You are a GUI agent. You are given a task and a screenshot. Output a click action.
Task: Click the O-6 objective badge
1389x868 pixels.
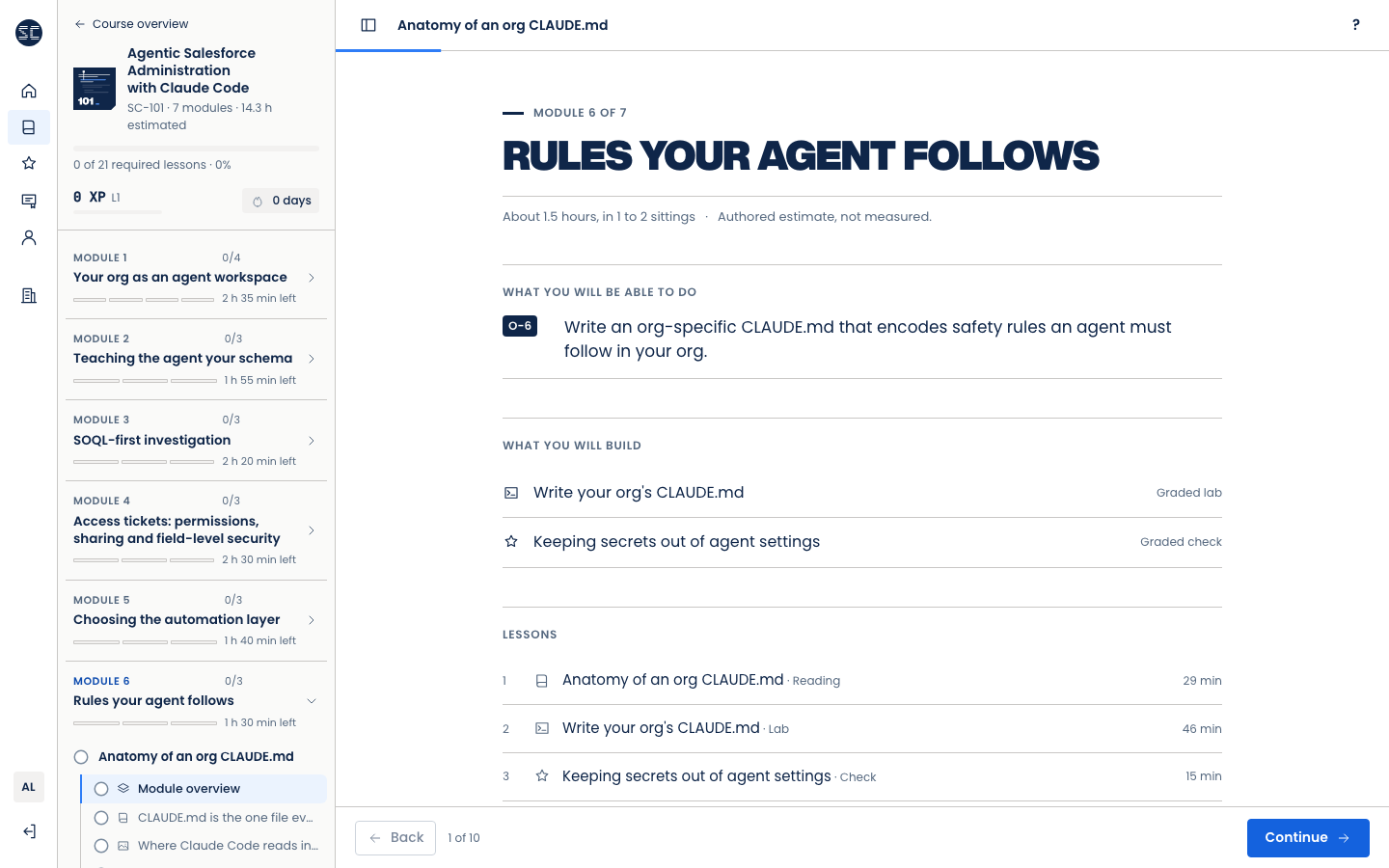tap(520, 326)
